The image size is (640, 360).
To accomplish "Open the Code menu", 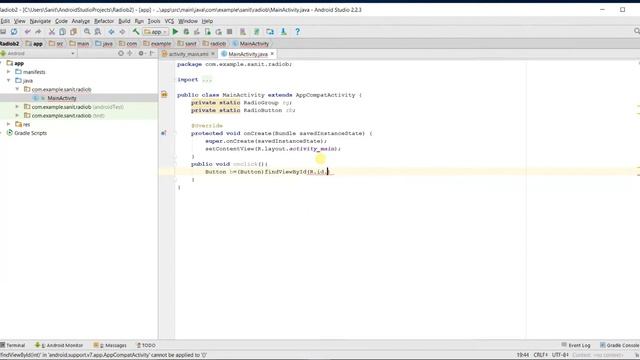I will [x=61, y=21].
